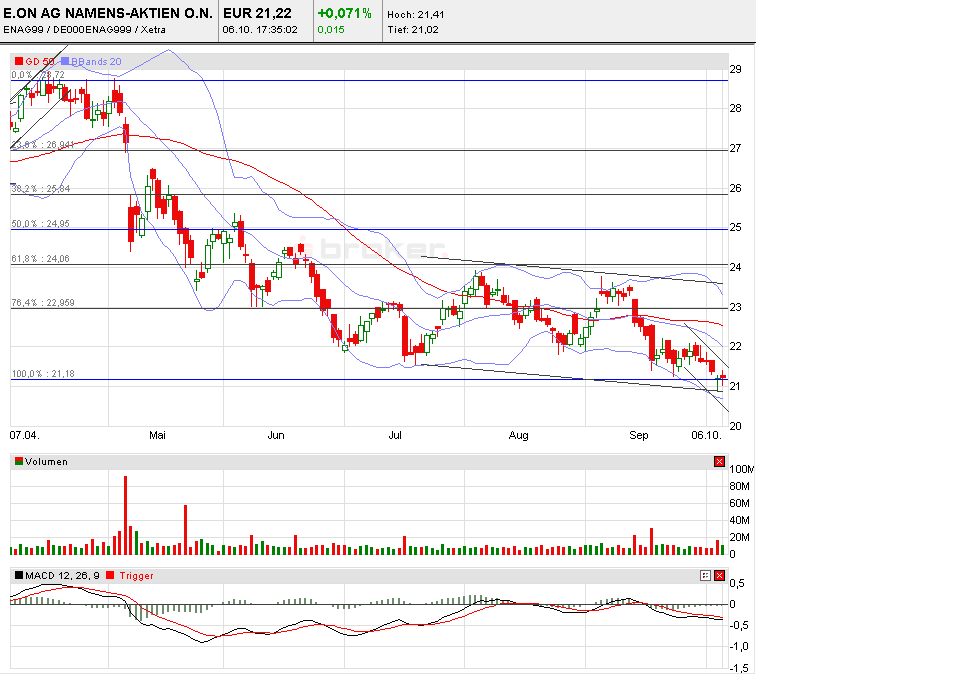The image size is (960, 677).
Task: Click the blue BBands 20 legend swatch
Action: (65, 61)
